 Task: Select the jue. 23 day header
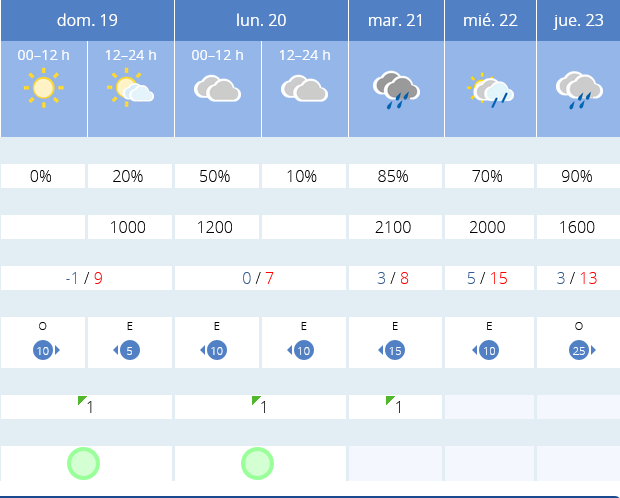coord(578,20)
